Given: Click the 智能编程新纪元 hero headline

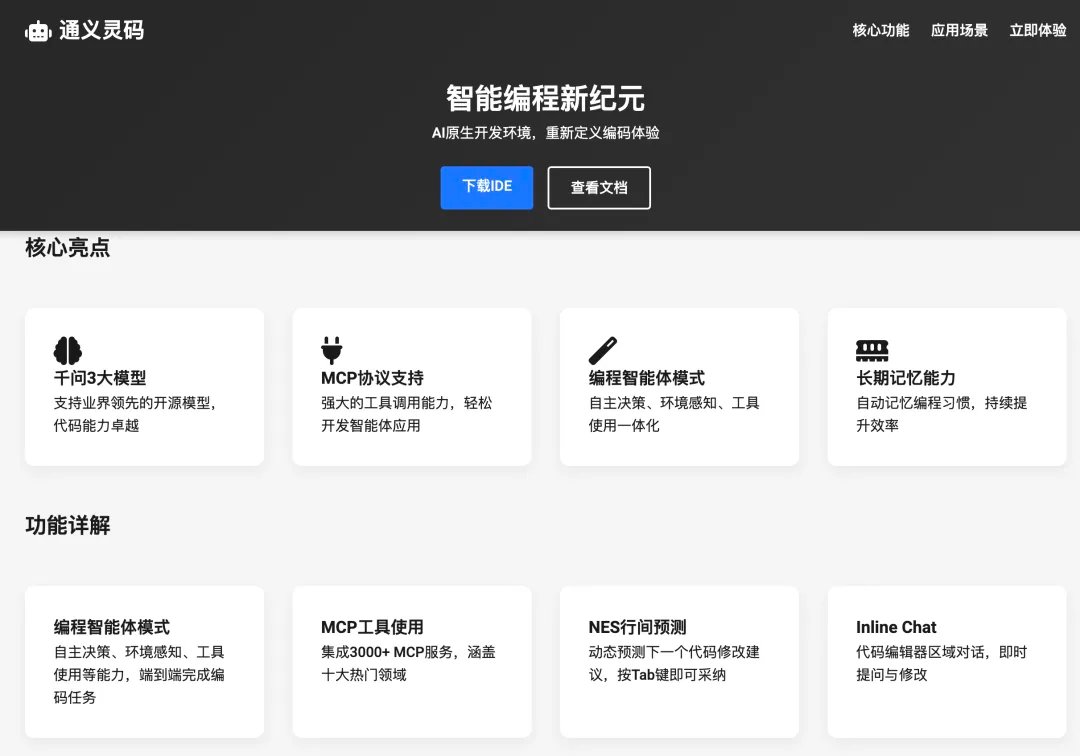Looking at the screenshot, I should (x=545, y=98).
